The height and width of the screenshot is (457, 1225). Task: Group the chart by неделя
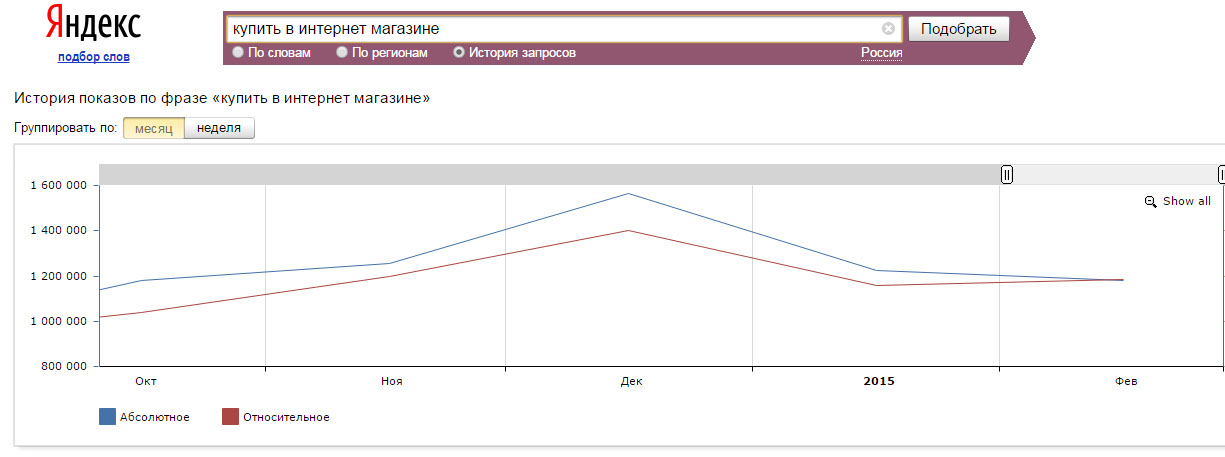pos(219,128)
